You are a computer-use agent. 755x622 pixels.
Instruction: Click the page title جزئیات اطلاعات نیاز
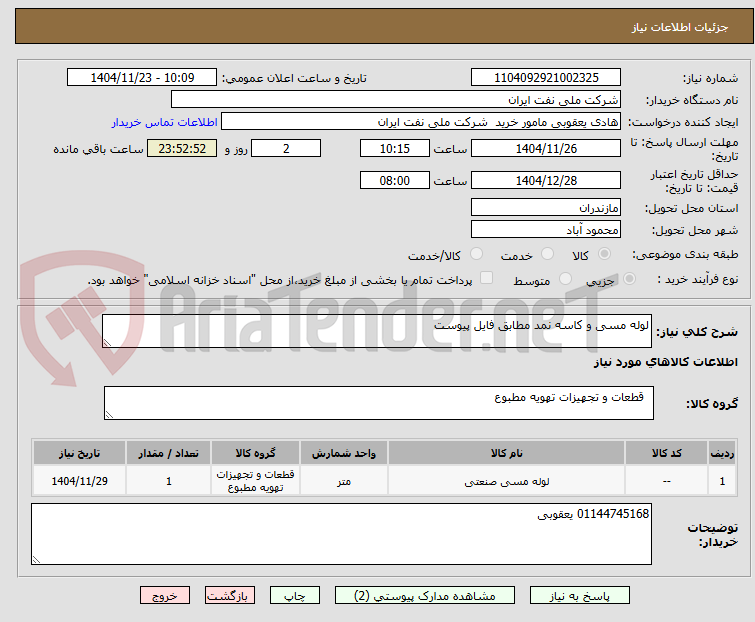[680, 27]
